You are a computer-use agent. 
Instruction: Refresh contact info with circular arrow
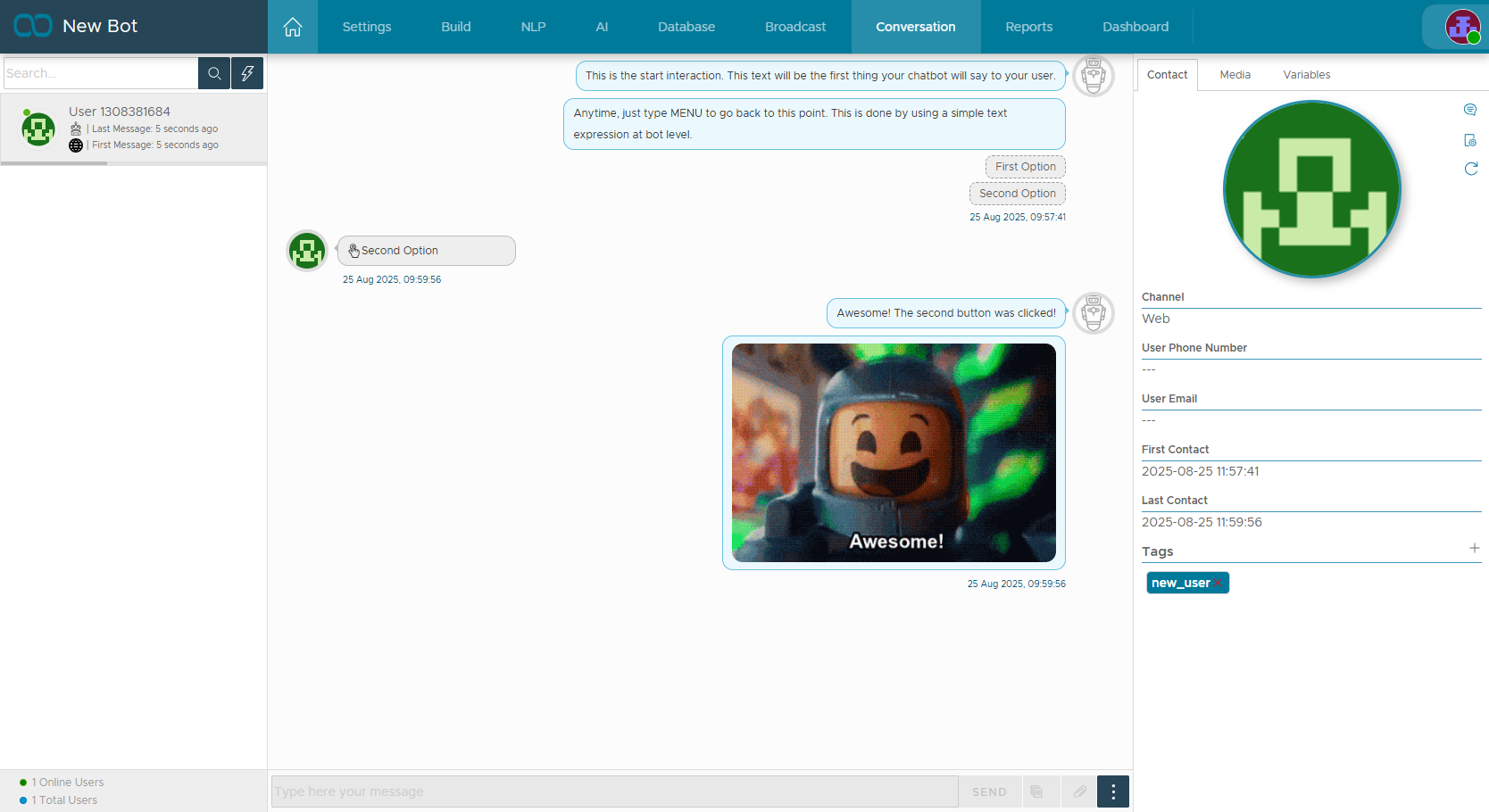(1470, 169)
